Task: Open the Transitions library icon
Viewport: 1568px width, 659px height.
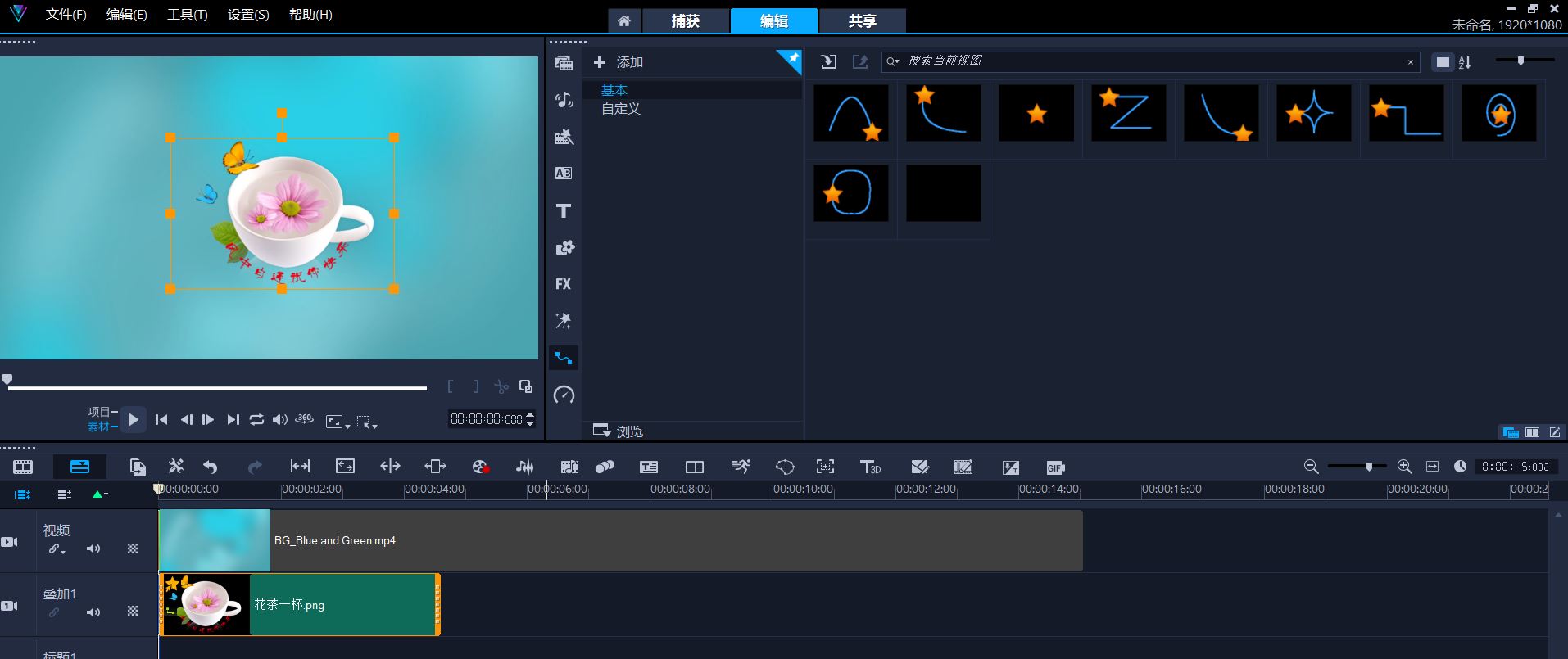Action: pyautogui.click(x=563, y=174)
